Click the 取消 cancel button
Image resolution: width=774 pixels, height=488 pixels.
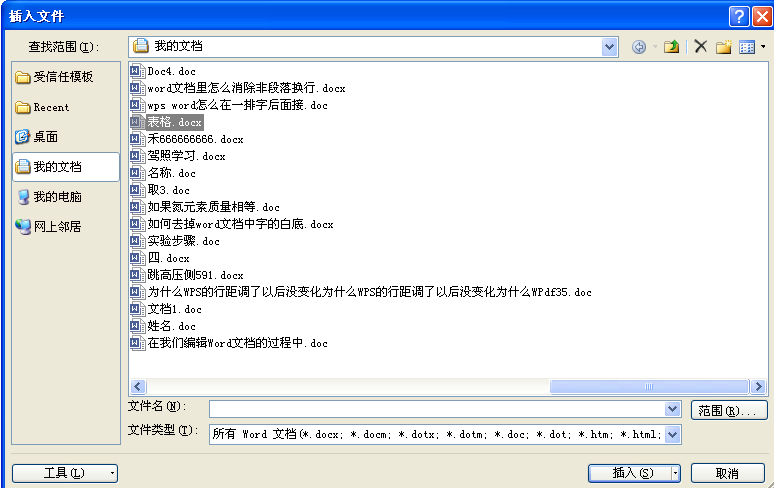click(x=728, y=474)
